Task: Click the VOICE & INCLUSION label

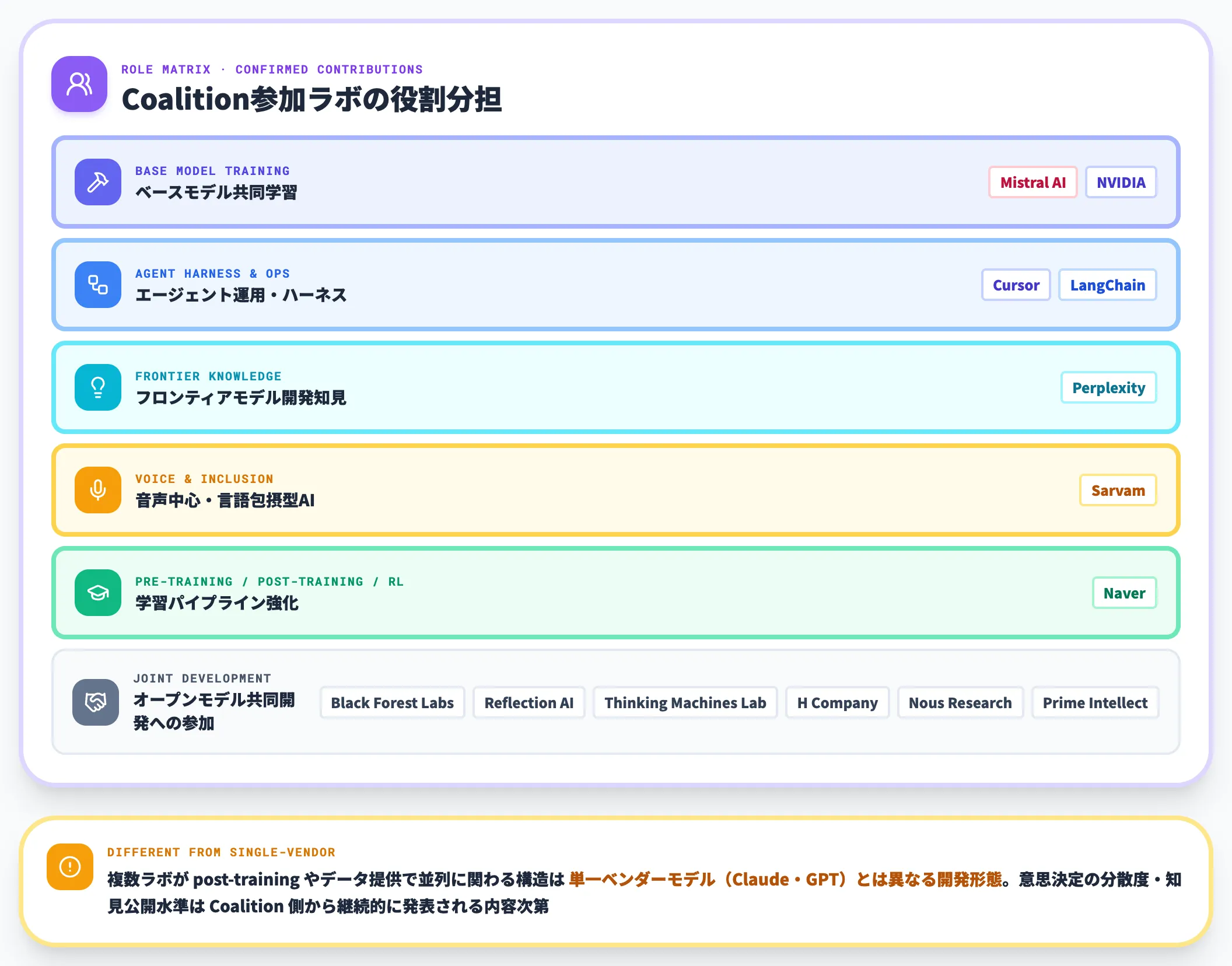Action: point(204,479)
